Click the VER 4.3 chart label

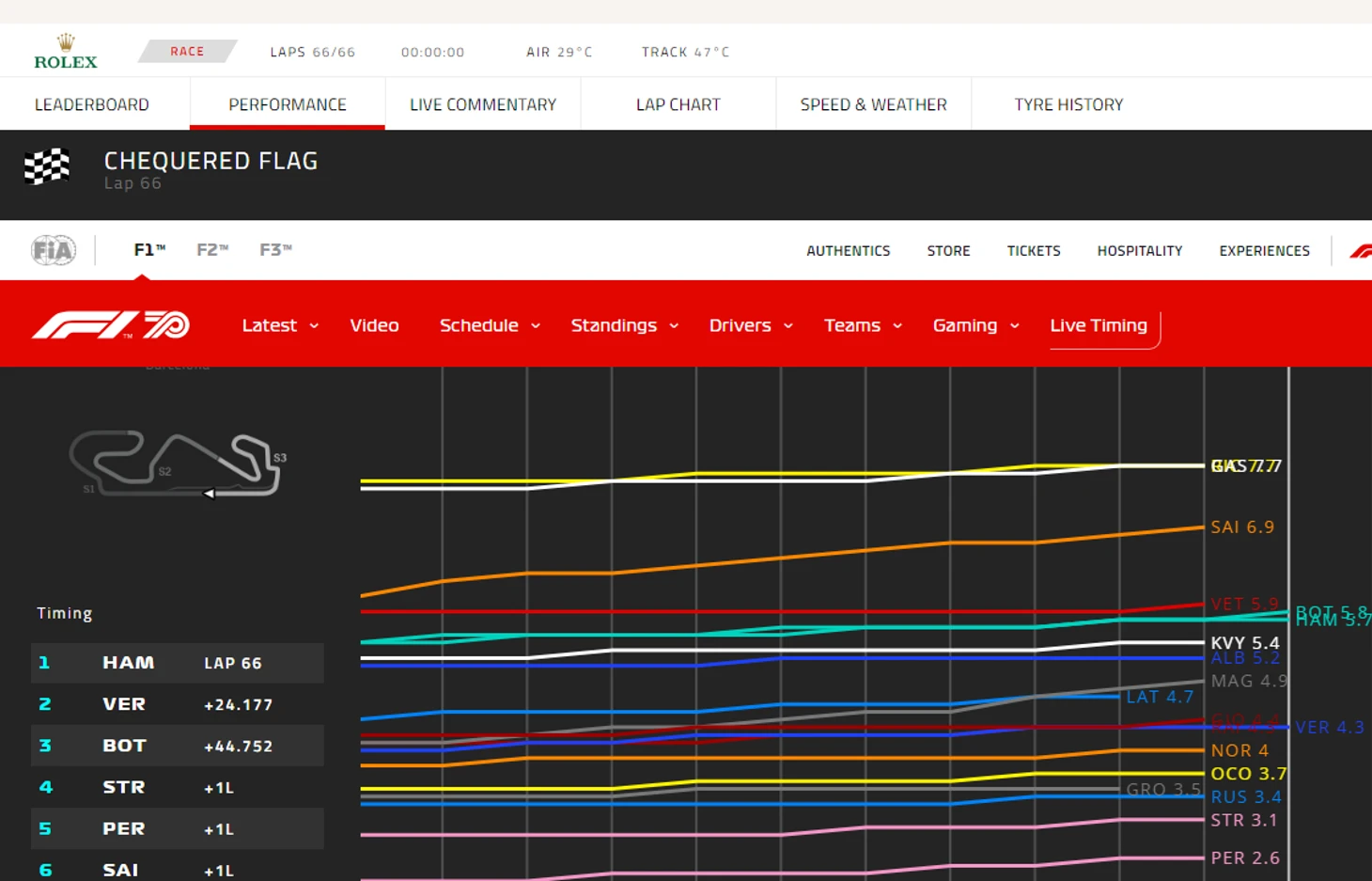point(1330,728)
